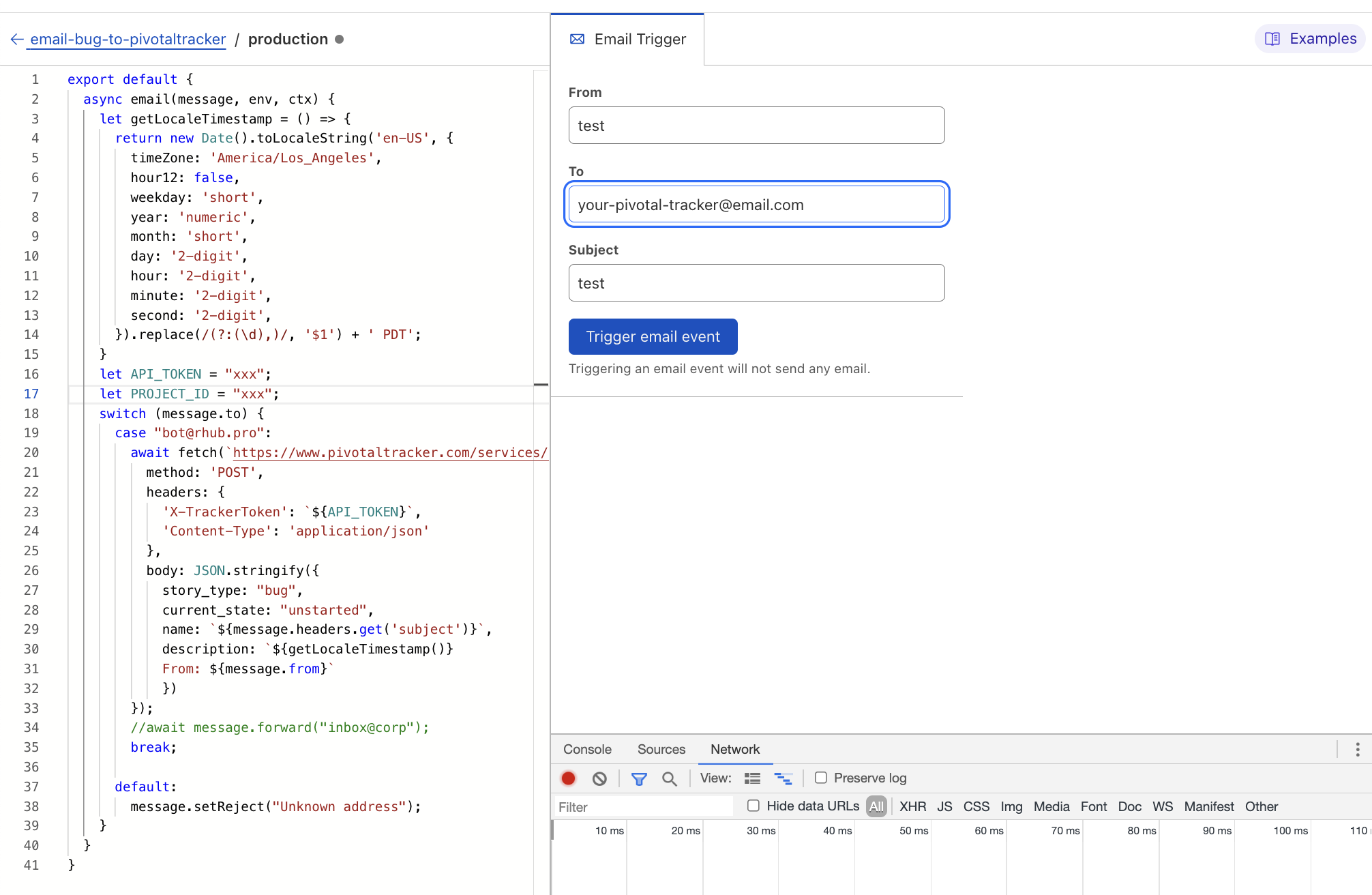1372x895 pixels.
Task: Toggle the waterfall overview view icon
Action: pyautogui.click(x=783, y=778)
